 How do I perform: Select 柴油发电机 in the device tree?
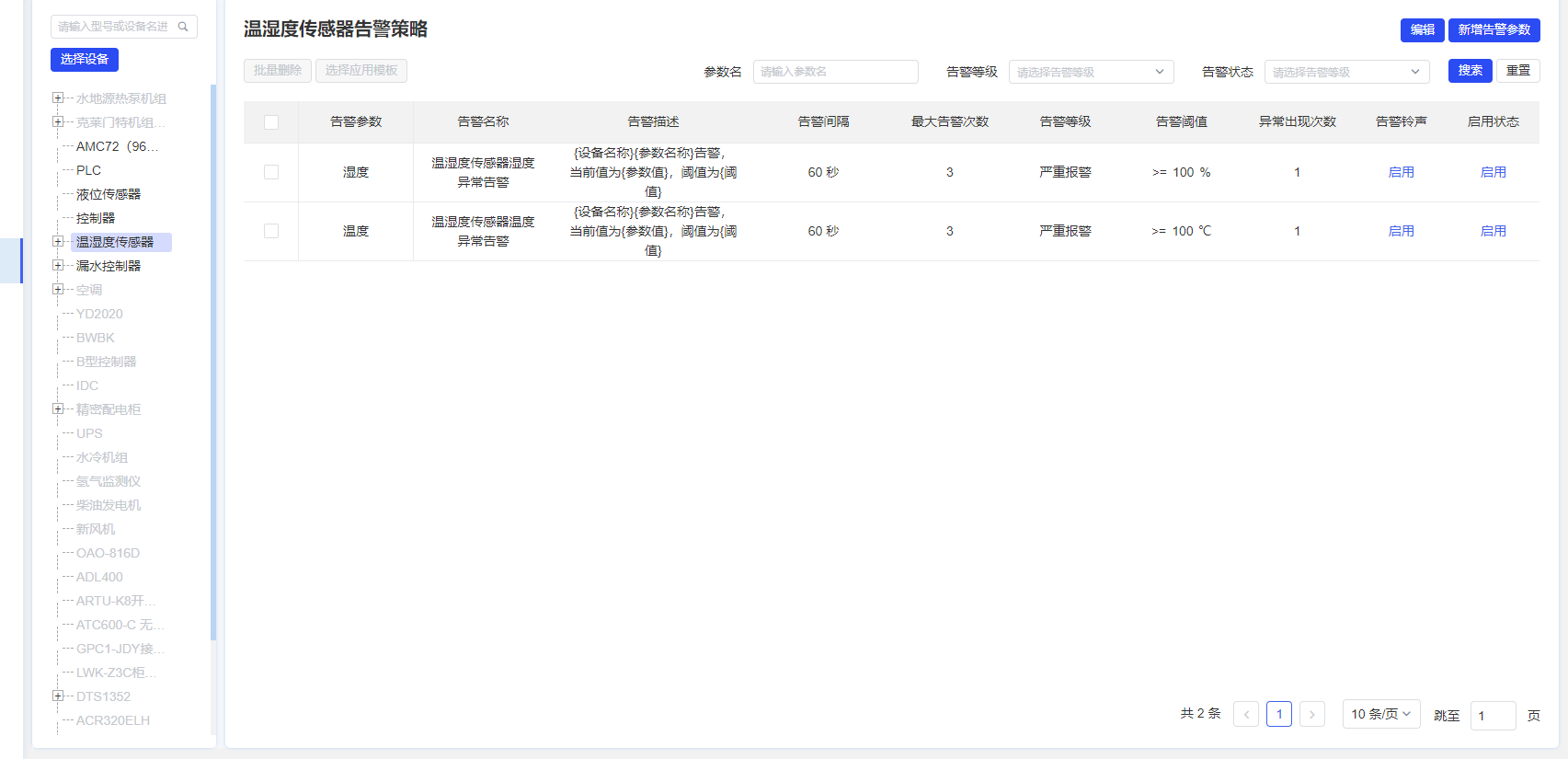109,505
